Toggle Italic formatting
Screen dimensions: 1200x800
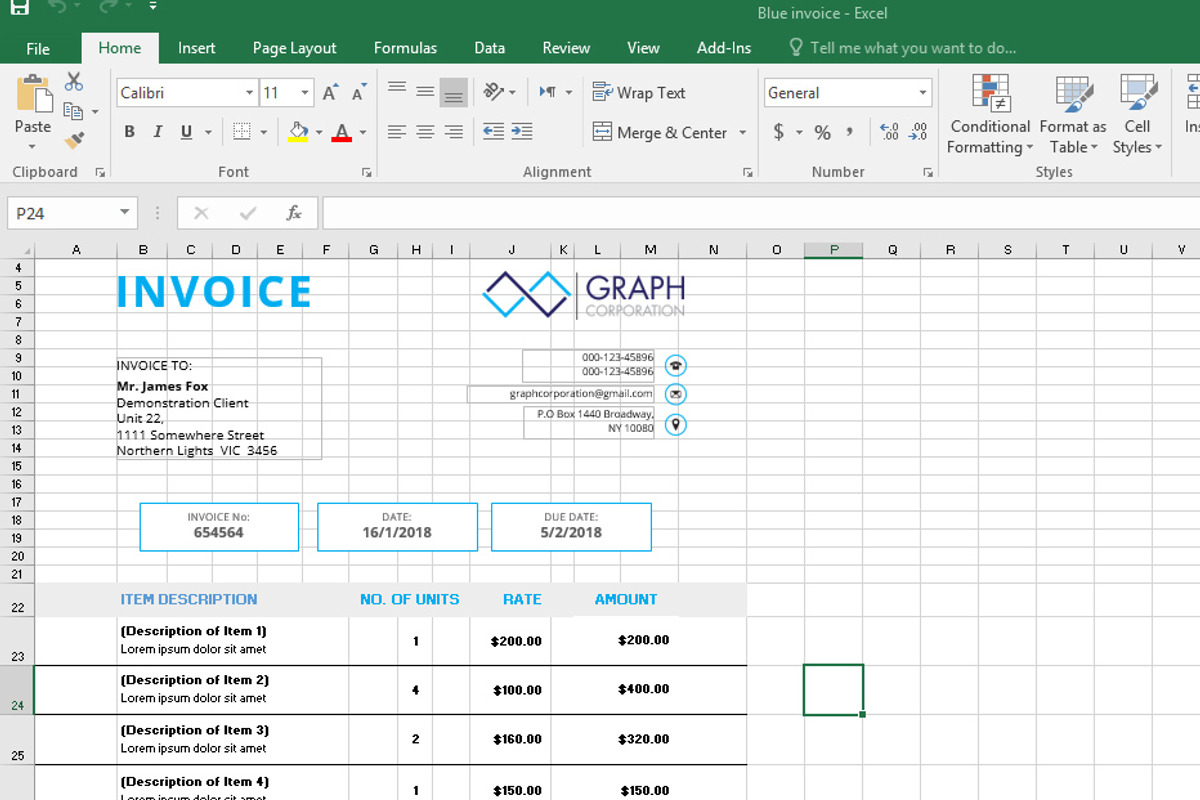tap(157, 132)
